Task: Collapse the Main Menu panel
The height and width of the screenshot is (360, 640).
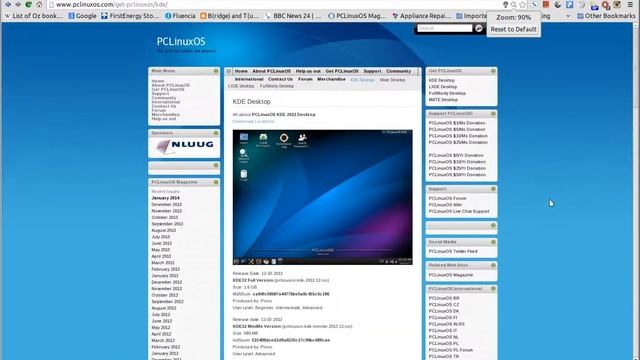Action: tap(216, 71)
